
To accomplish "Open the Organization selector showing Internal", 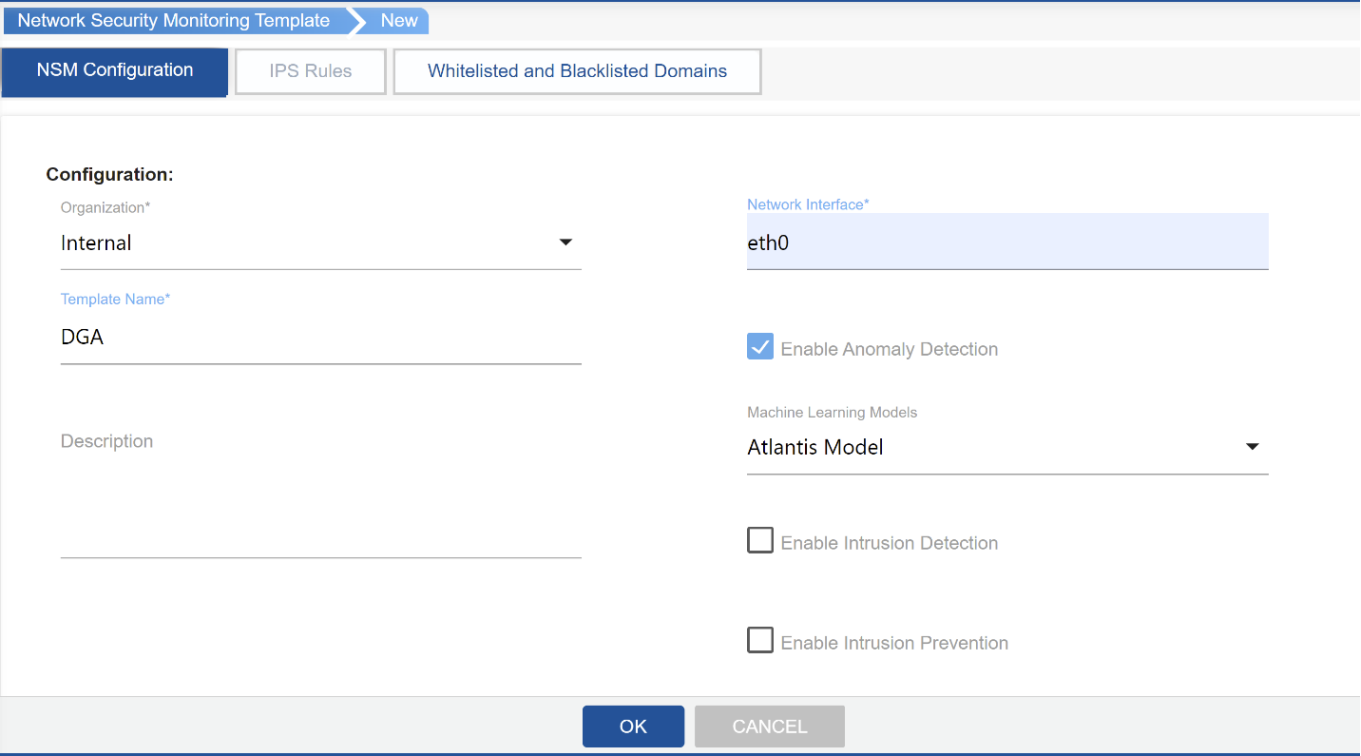I will click(300, 242).
